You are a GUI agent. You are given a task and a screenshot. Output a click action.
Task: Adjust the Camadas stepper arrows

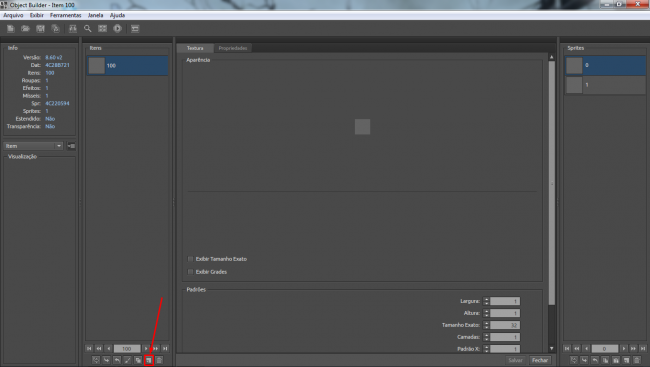pyautogui.click(x=486, y=337)
